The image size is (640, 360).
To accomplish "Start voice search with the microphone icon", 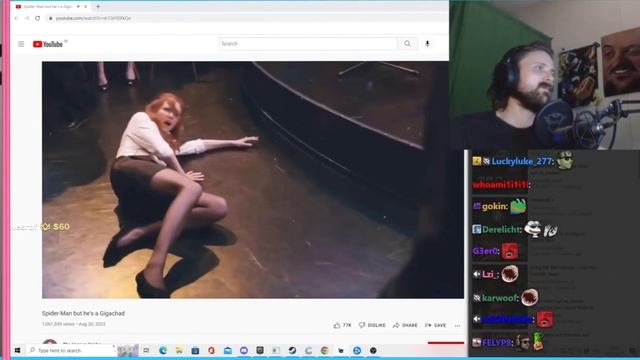I will 427,44.
